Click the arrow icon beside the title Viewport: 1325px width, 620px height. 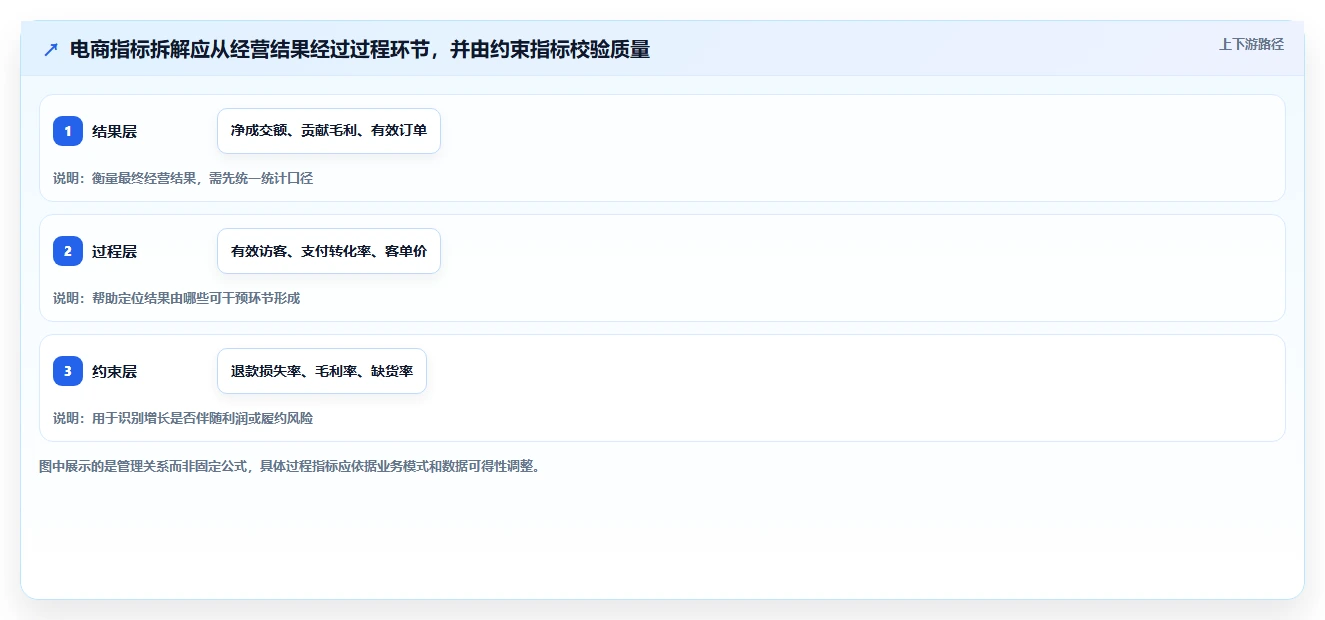coord(51,49)
